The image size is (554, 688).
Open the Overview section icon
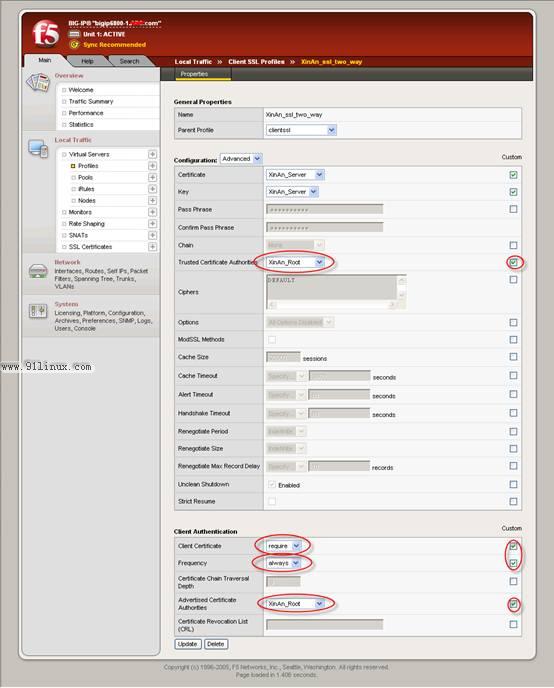(x=38, y=82)
